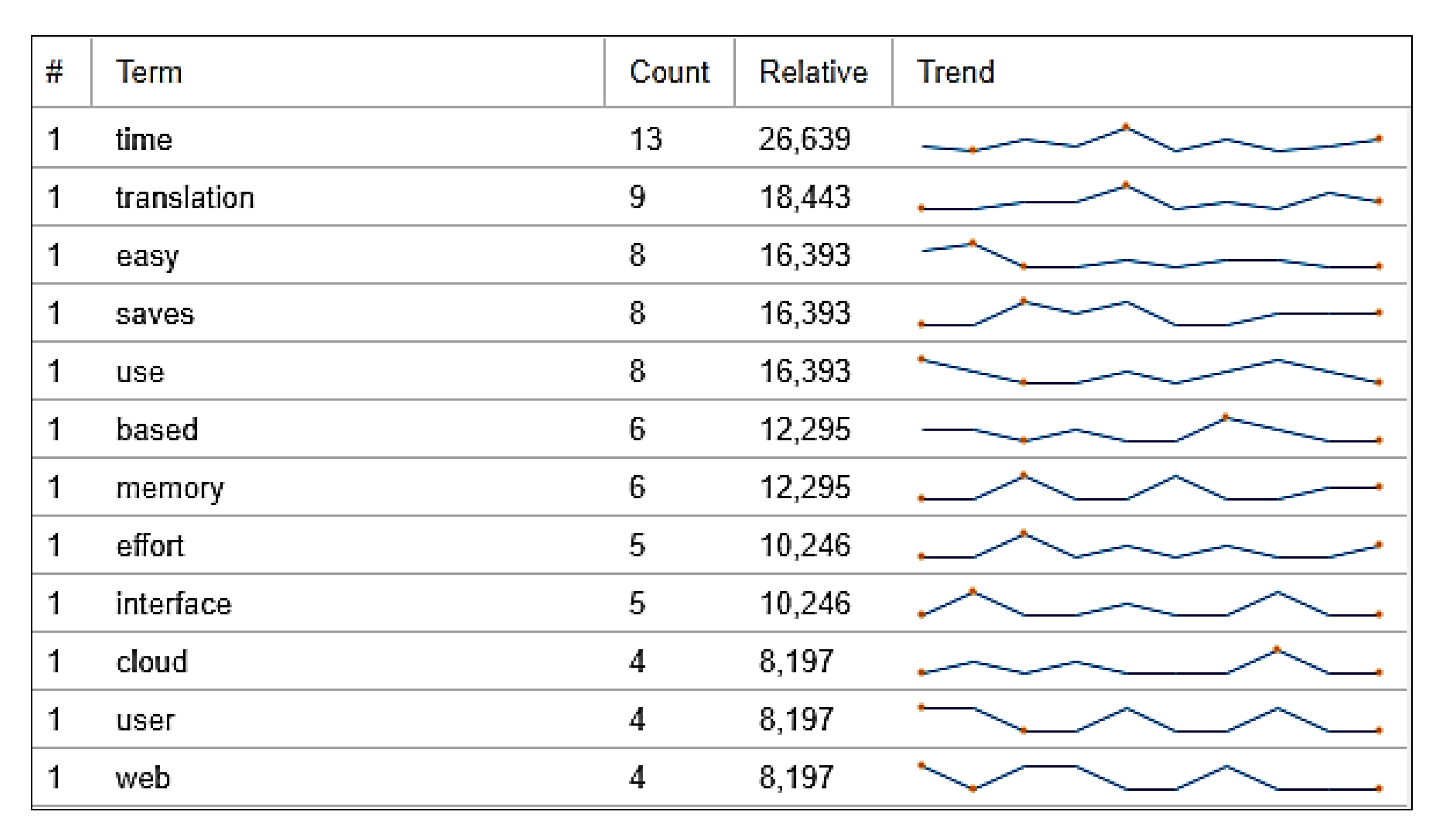The height and width of the screenshot is (840, 1447).
Task: Open the trend sparkline for 'time'
Action: (x=1150, y=139)
